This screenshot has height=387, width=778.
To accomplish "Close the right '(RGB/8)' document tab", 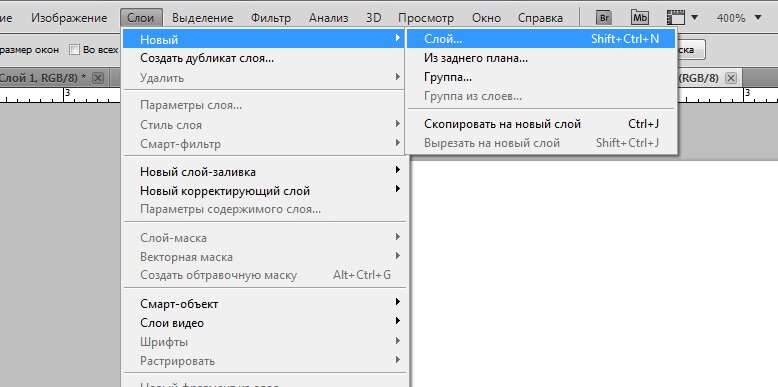I will [x=731, y=78].
